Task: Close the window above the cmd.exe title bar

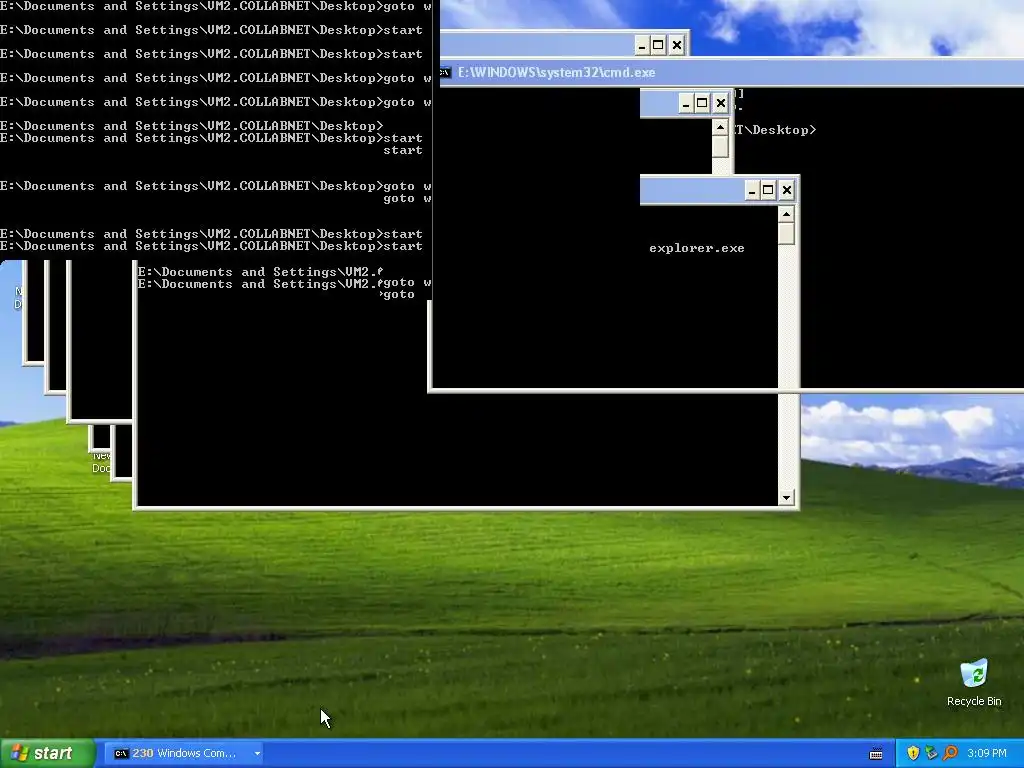Action: (677, 45)
